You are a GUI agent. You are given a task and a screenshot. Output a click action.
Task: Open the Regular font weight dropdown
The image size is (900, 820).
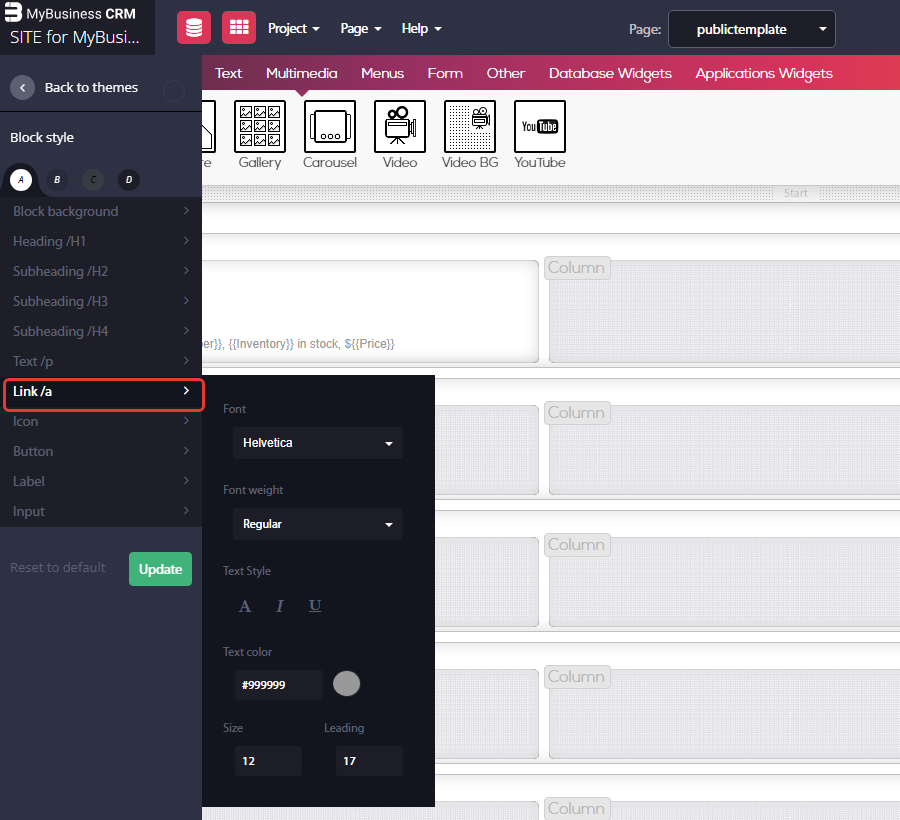click(x=318, y=524)
